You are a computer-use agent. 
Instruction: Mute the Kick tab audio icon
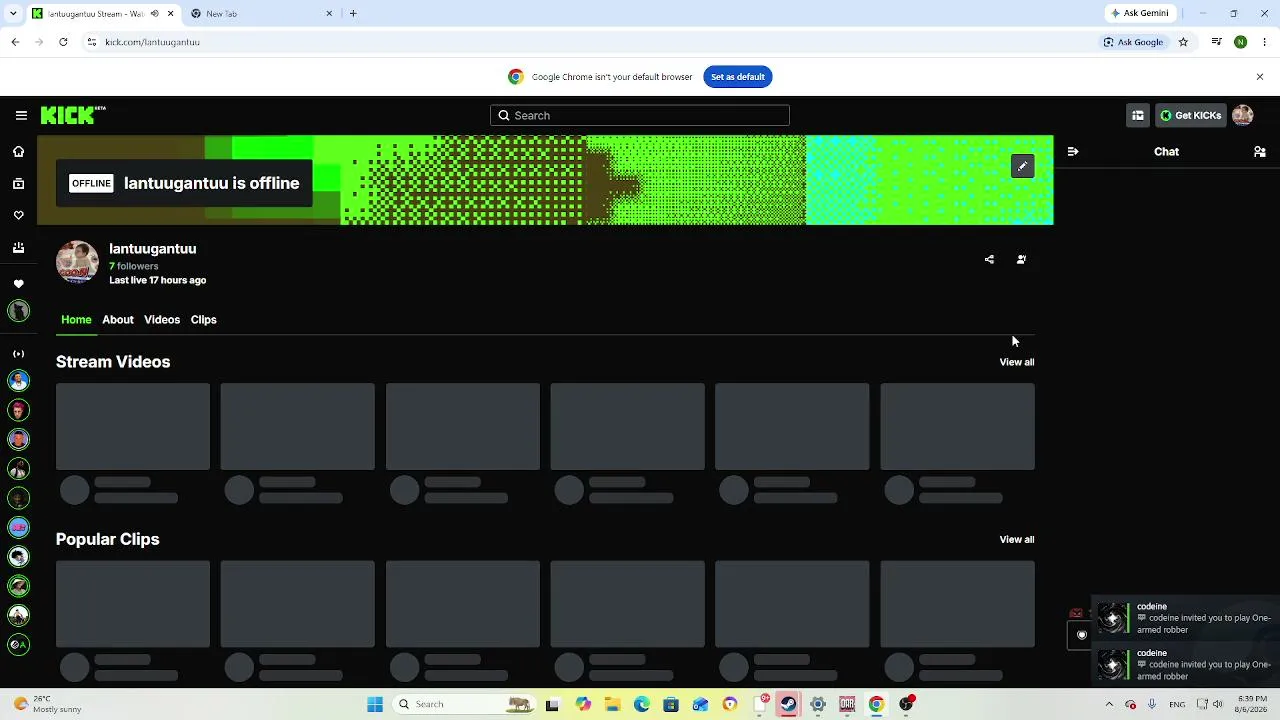(154, 14)
